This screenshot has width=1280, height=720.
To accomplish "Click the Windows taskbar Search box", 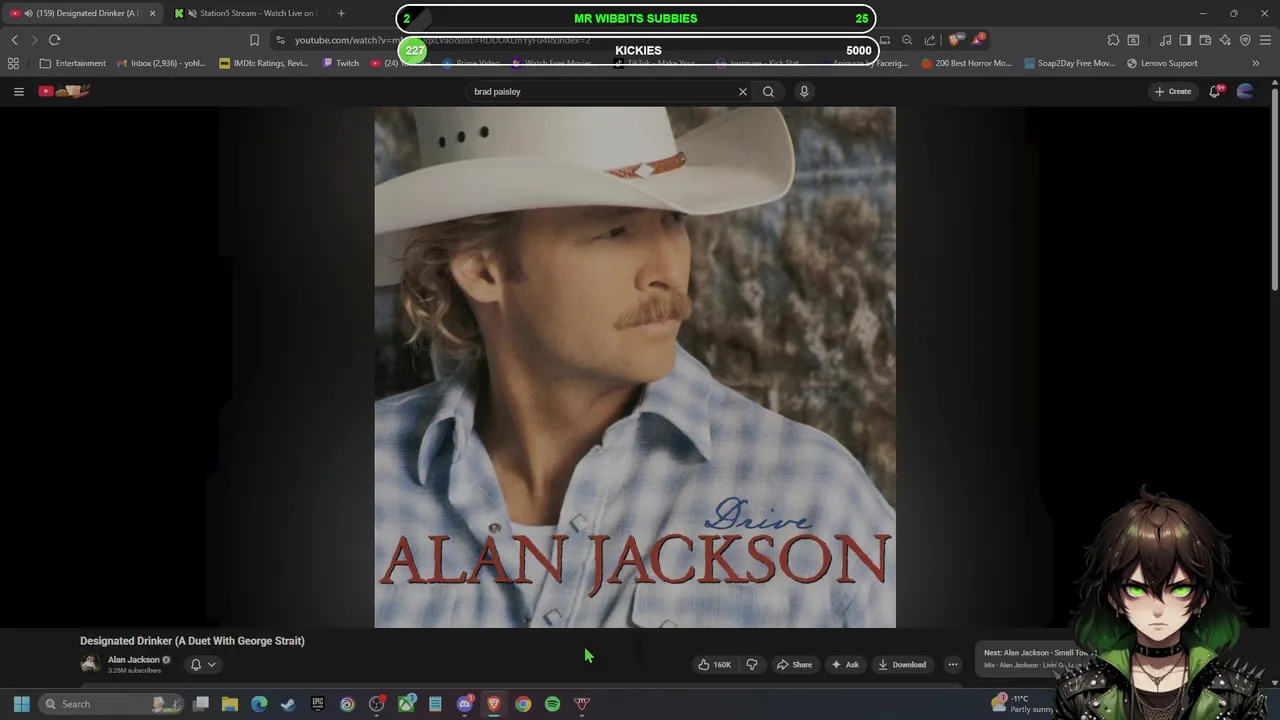I will [112, 704].
